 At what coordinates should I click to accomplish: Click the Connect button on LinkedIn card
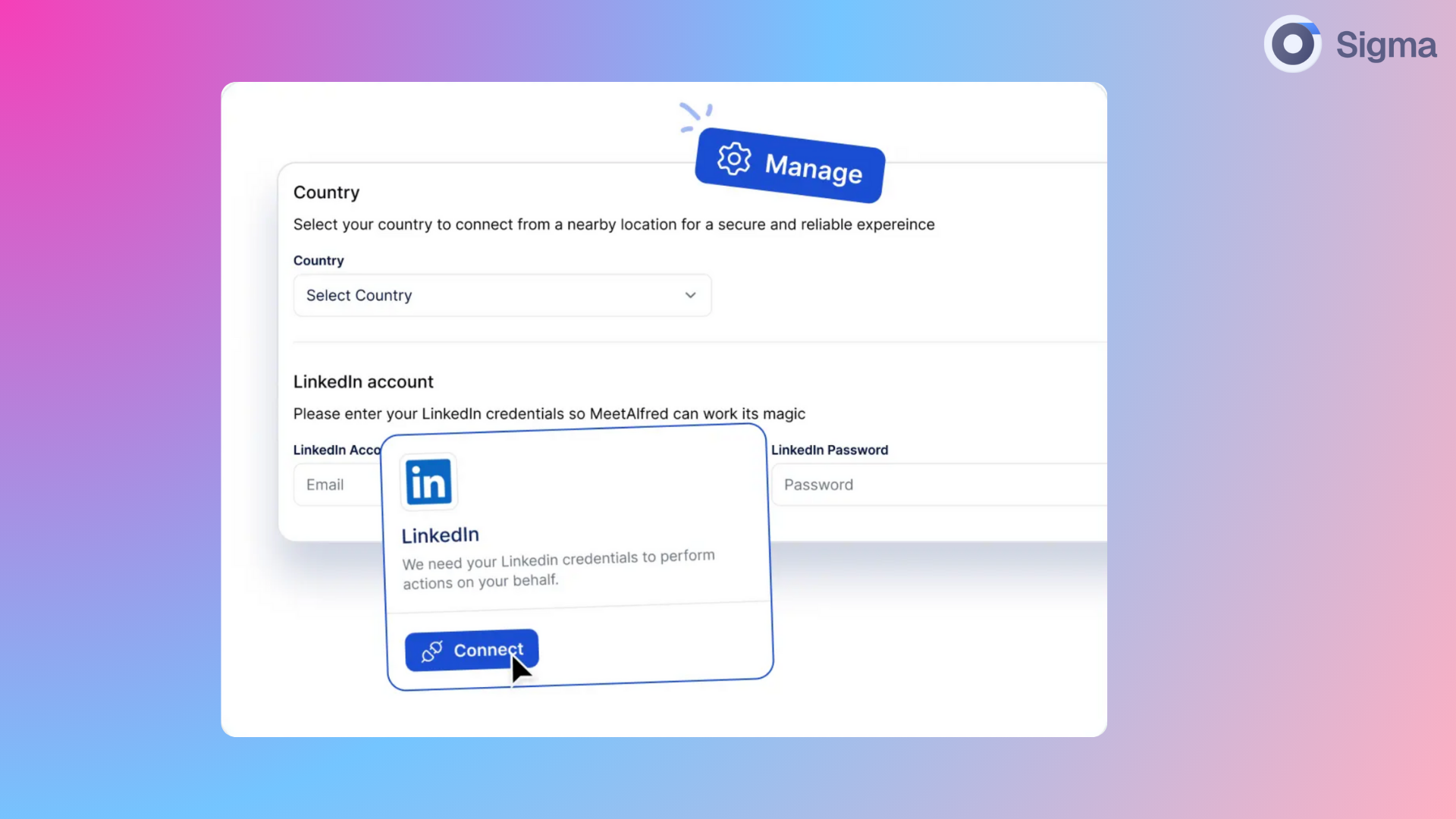pyautogui.click(x=472, y=650)
